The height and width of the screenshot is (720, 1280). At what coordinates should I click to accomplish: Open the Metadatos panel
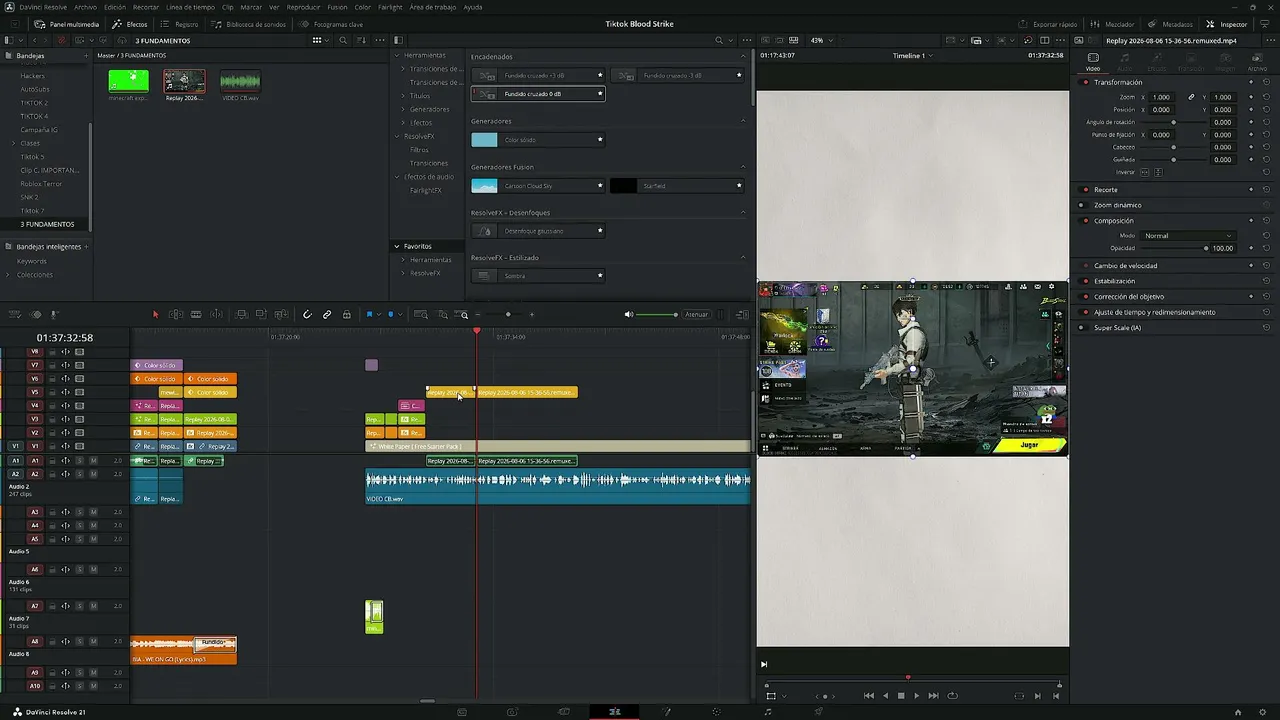(1171, 24)
